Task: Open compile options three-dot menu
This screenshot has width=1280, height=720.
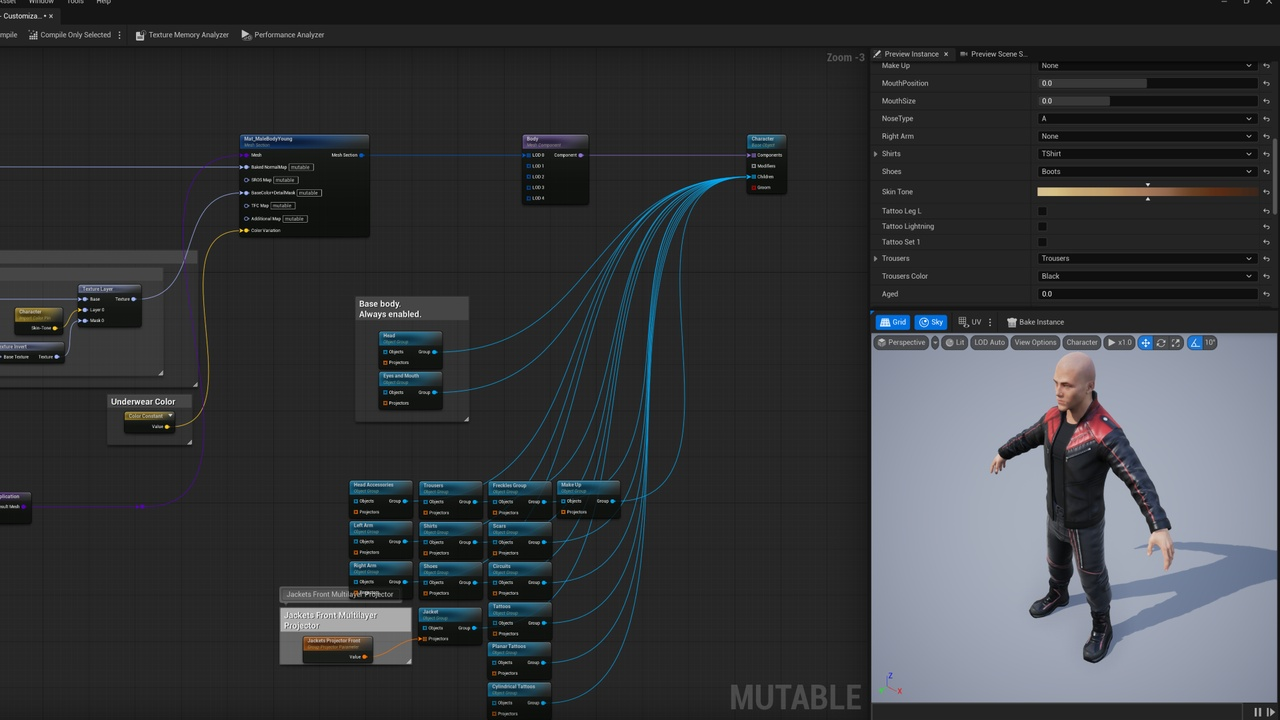Action: tap(120, 35)
